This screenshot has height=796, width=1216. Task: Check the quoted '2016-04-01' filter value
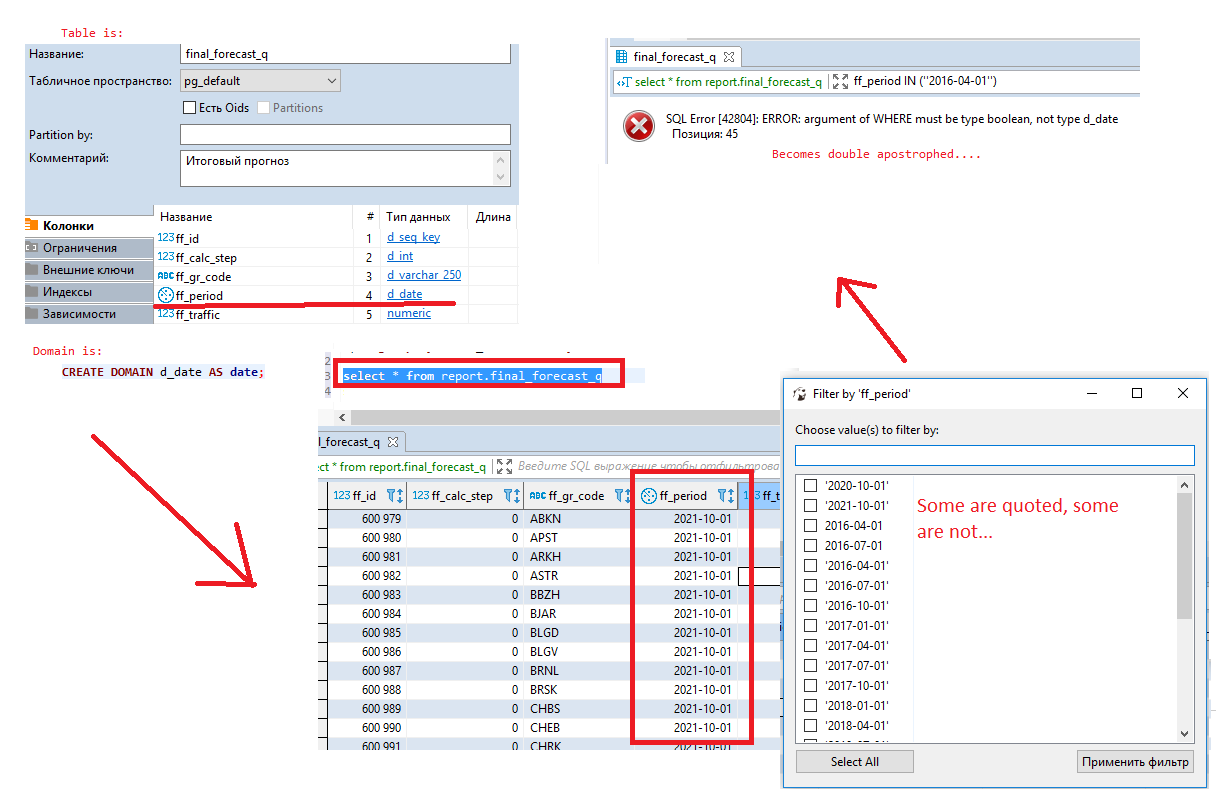(x=811, y=565)
